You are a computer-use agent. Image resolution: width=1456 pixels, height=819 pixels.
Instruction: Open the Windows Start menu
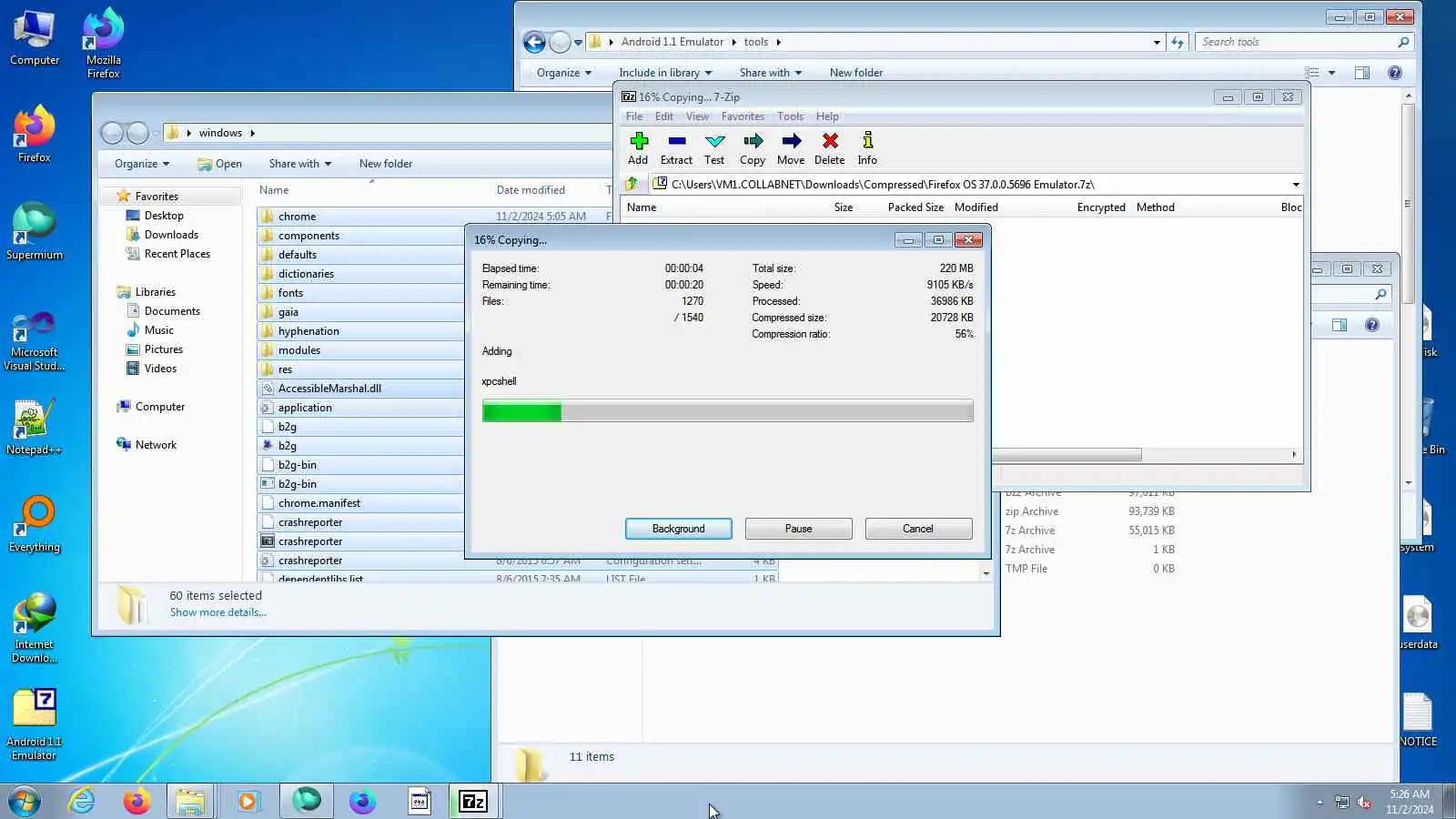[x=25, y=801]
